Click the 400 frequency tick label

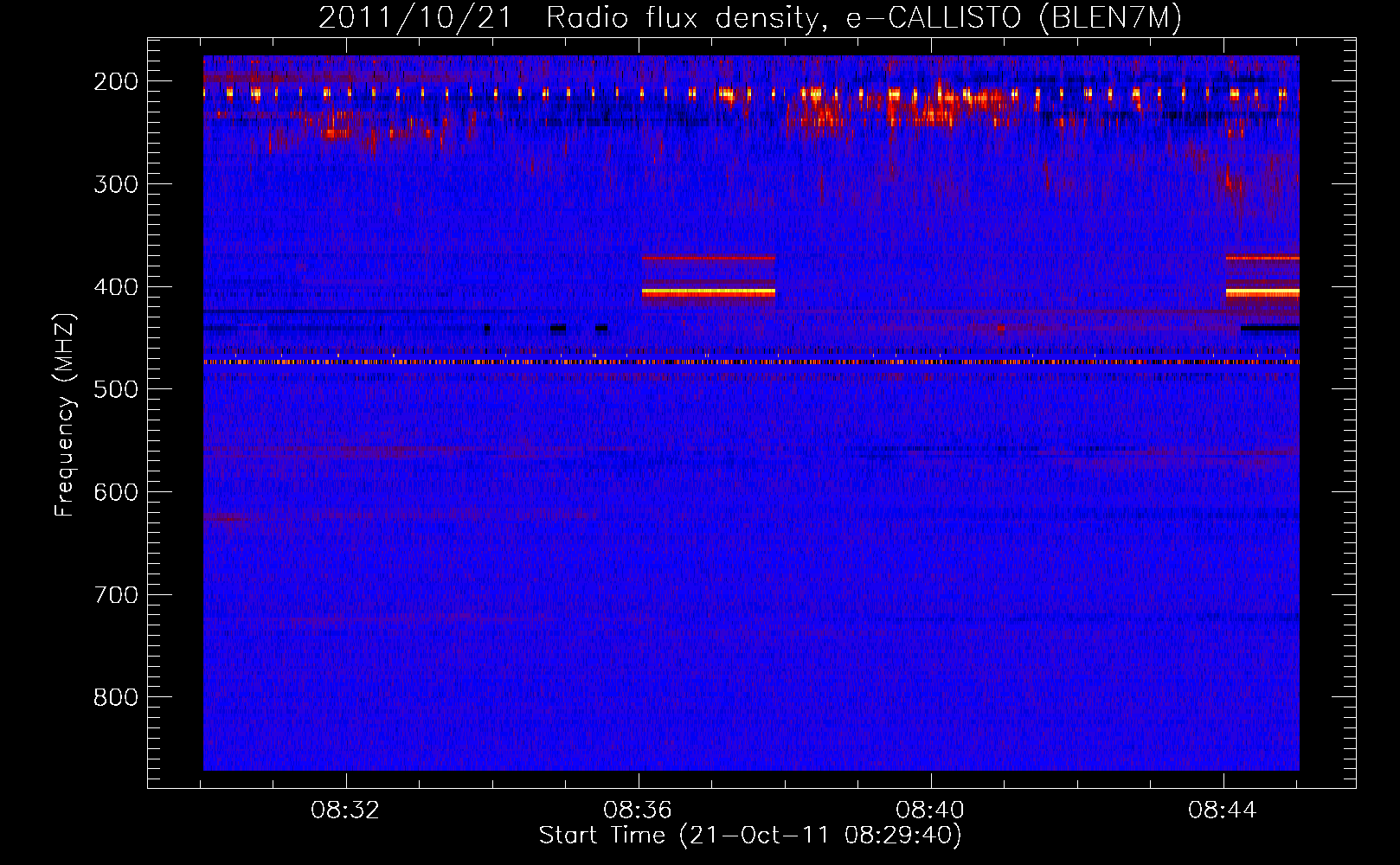pyautogui.click(x=116, y=287)
